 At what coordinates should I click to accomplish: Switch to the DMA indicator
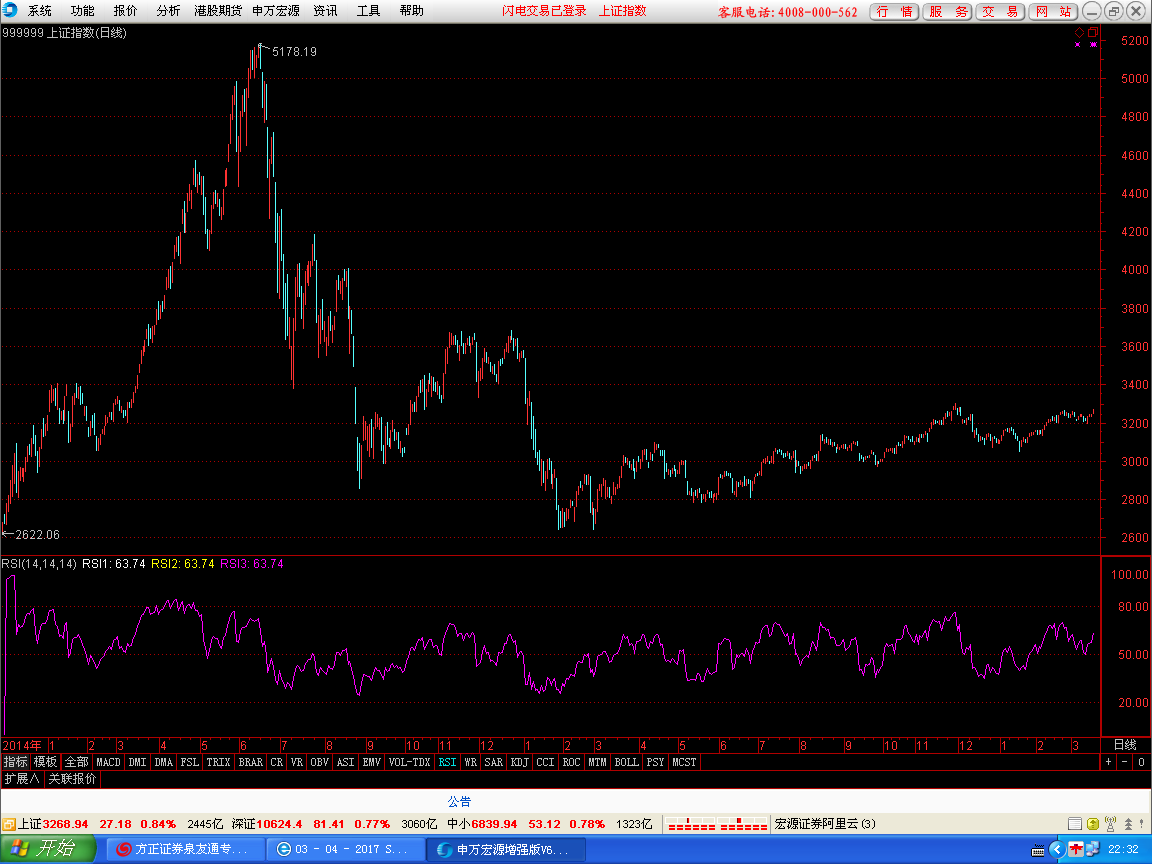point(164,762)
